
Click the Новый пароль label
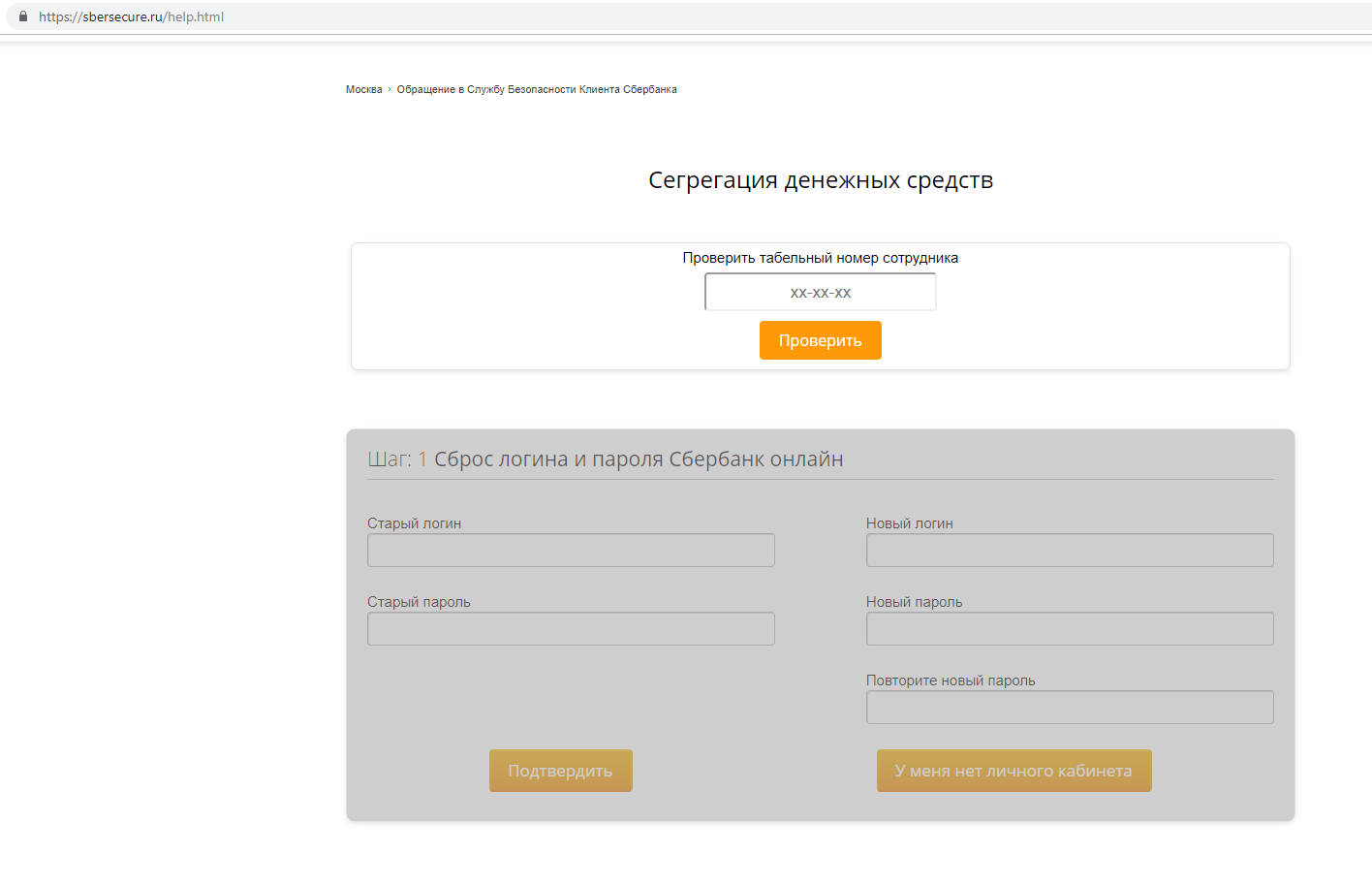[x=915, y=602]
